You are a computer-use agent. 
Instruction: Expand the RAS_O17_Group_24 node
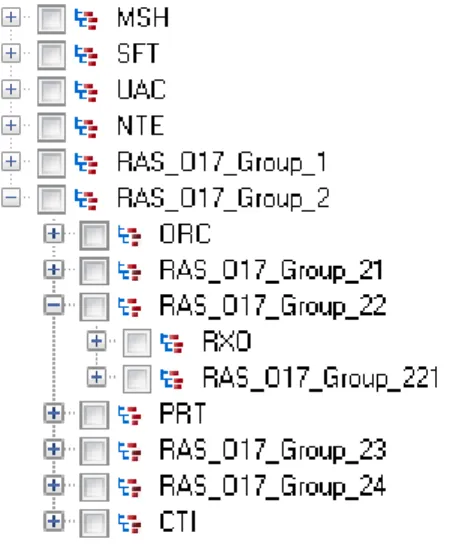point(54,485)
